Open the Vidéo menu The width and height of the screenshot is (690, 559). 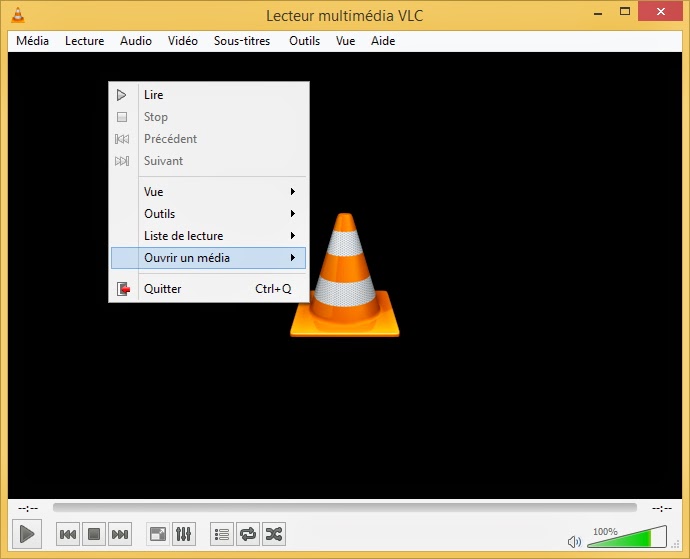pos(183,41)
